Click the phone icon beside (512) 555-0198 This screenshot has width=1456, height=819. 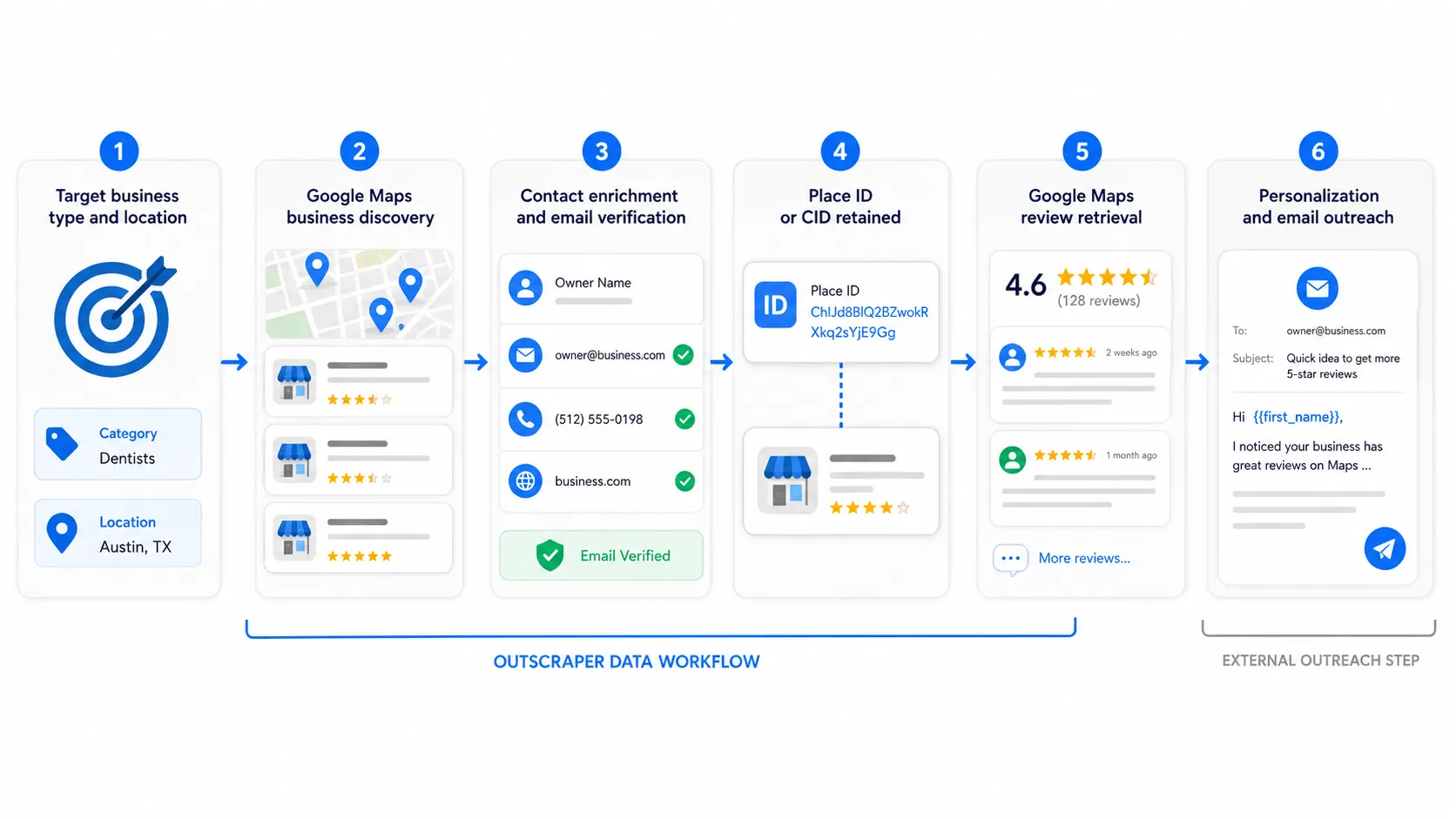[x=525, y=419]
